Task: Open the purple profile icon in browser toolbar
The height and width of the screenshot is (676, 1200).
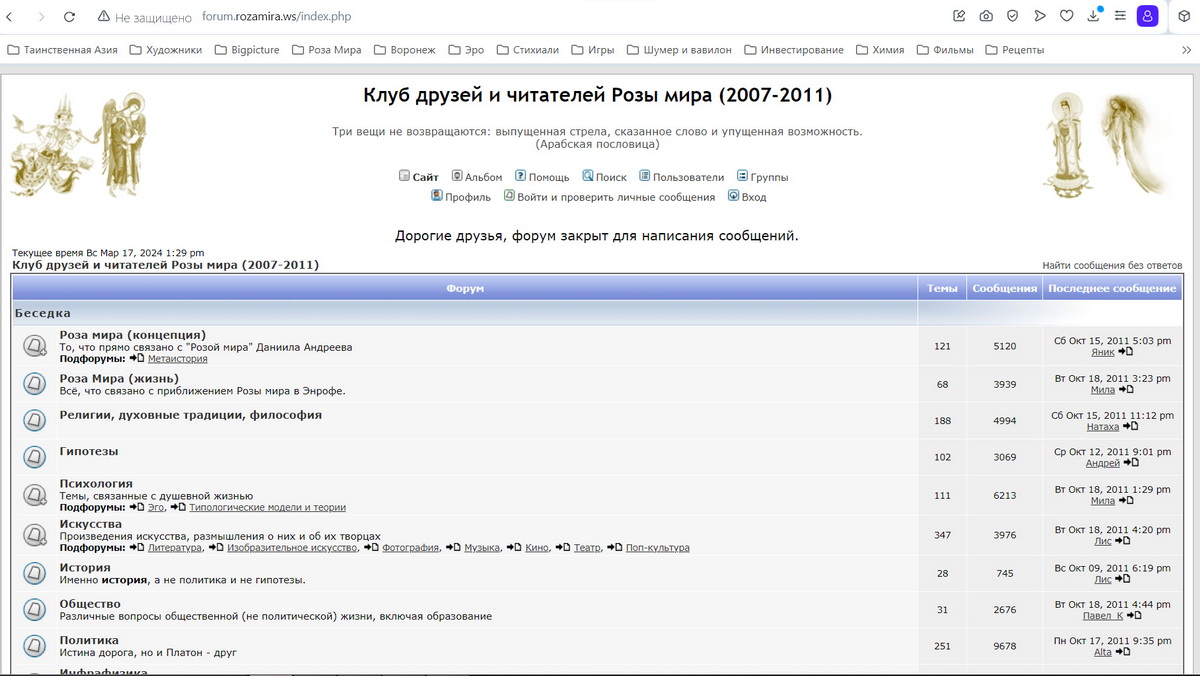Action: coord(1148,16)
